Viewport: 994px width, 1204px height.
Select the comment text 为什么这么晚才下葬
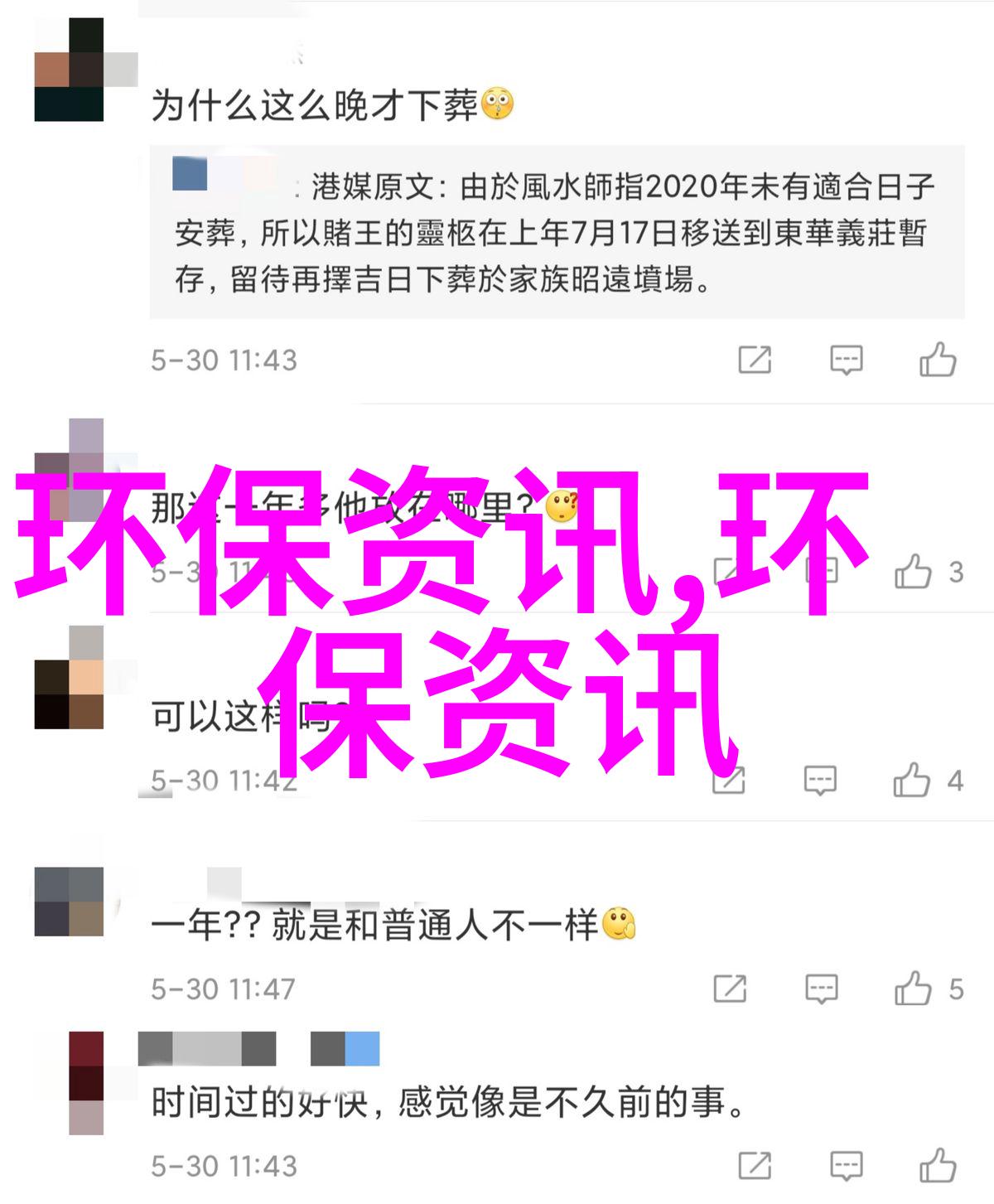(x=315, y=105)
